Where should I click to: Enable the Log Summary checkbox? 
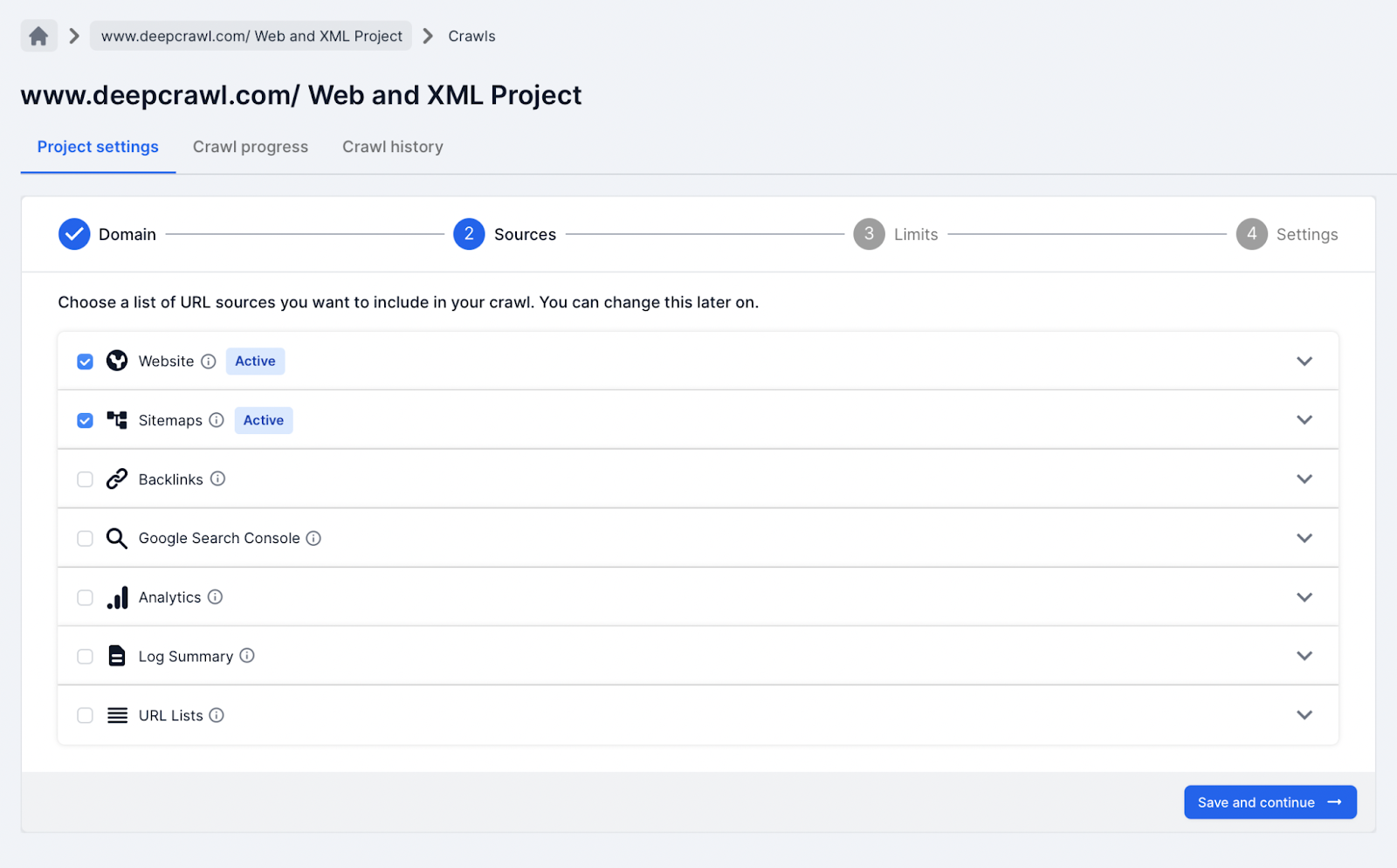[85, 656]
